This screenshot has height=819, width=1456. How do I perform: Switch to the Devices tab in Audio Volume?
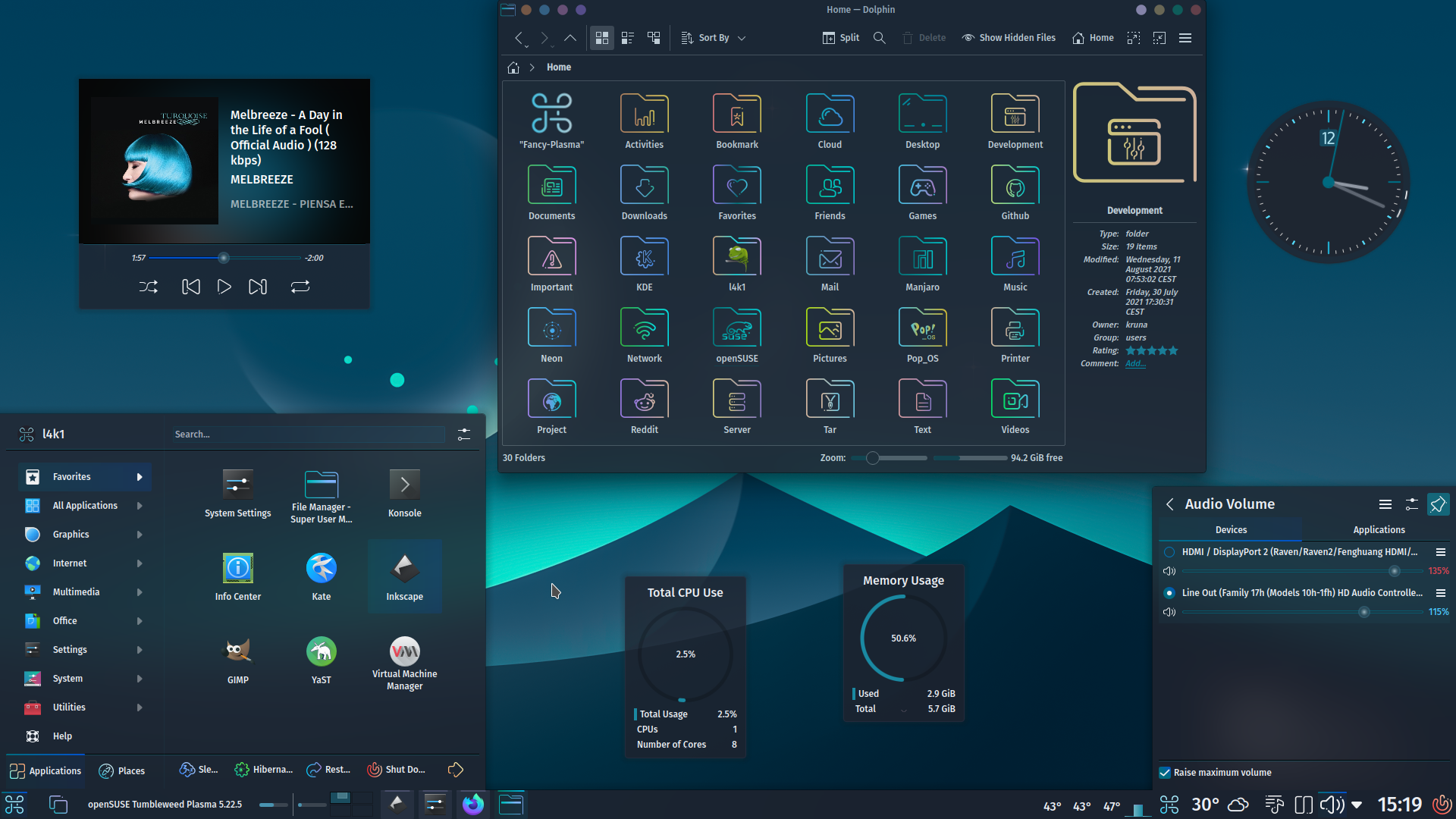click(1231, 530)
